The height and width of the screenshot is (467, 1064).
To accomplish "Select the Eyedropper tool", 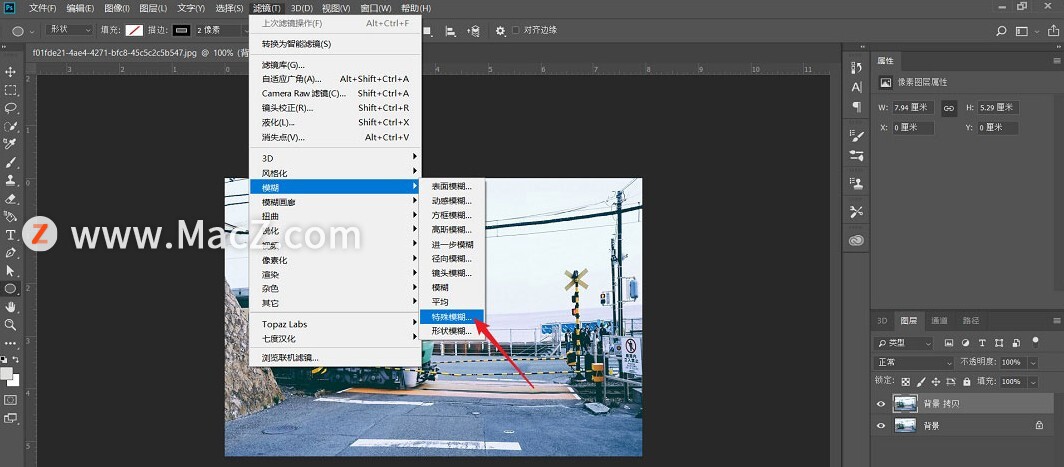I will coord(11,144).
